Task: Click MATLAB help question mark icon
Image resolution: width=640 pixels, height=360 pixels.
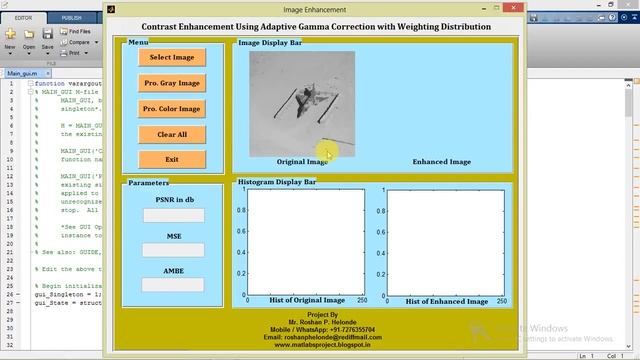Action: [612, 18]
